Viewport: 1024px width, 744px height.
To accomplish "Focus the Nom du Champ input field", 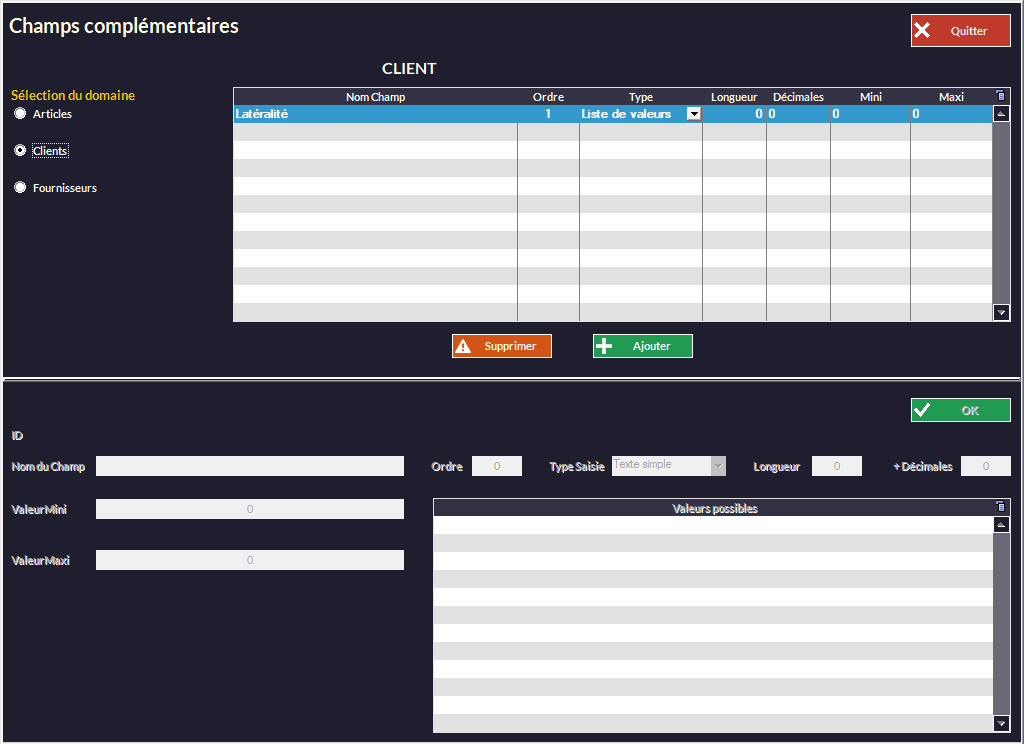I will (250, 466).
